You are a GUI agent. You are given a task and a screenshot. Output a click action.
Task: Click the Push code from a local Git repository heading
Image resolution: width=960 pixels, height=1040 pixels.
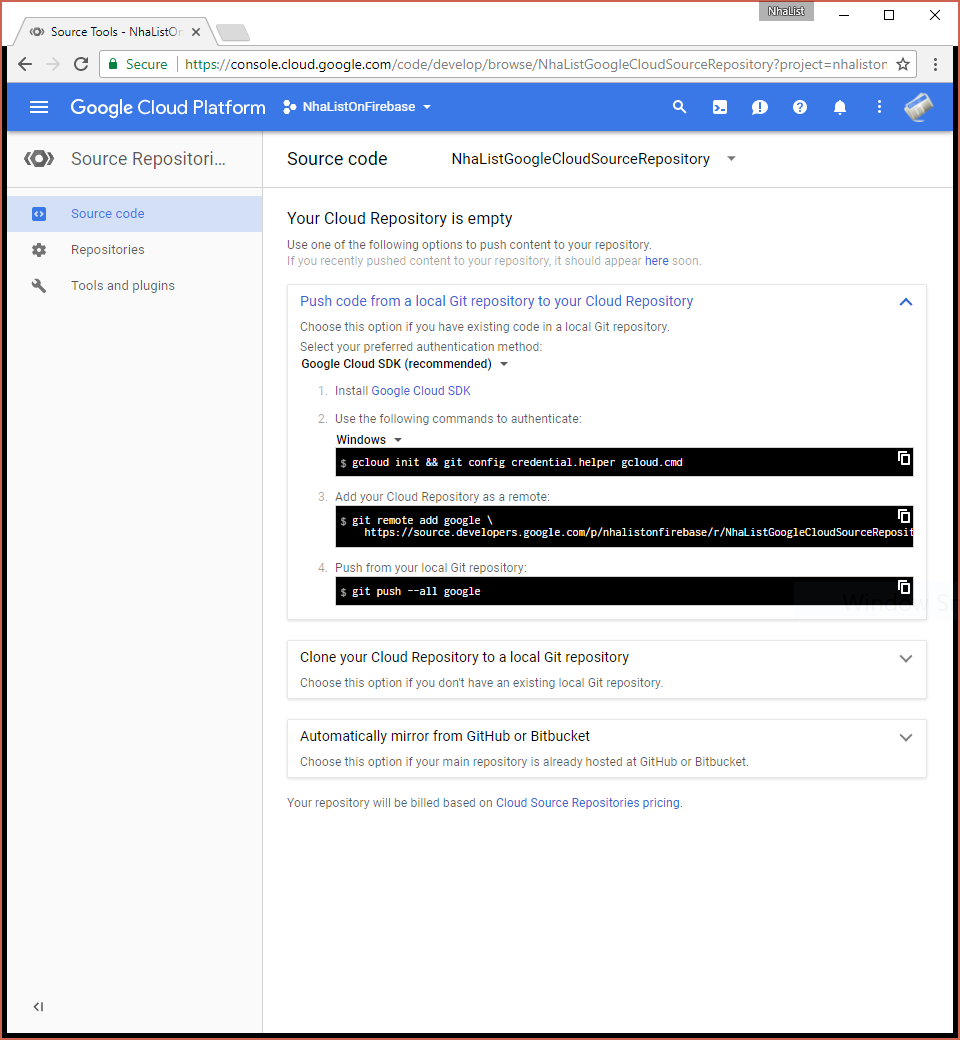496,301
